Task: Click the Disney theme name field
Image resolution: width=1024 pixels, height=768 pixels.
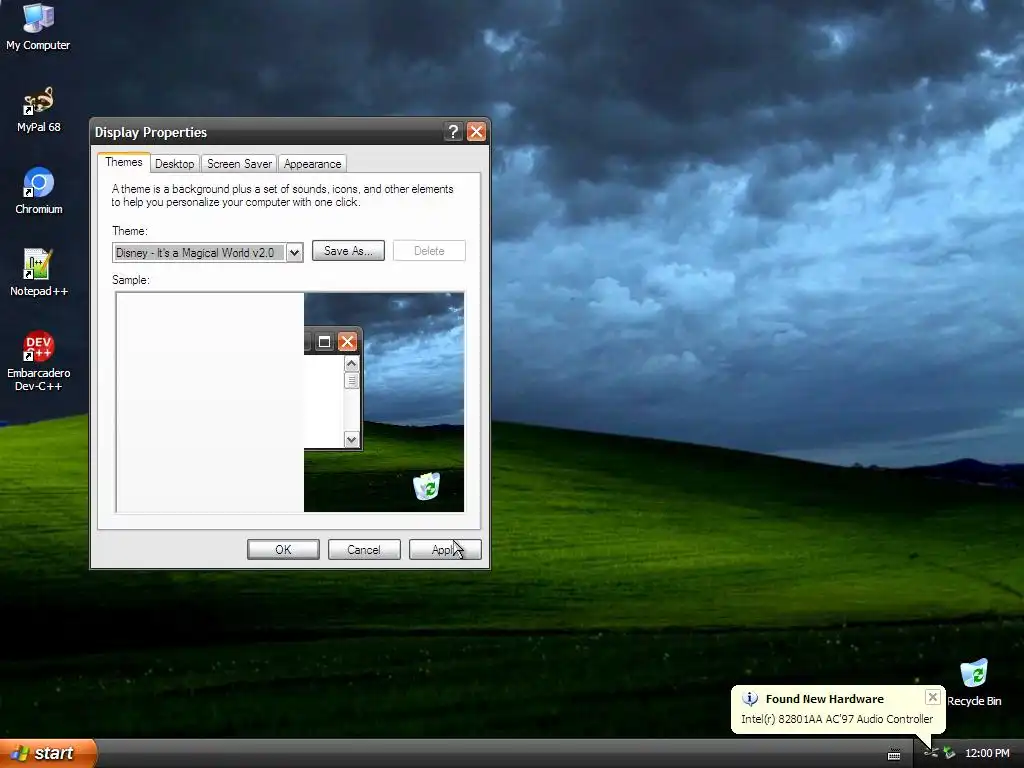Action: click(x=199, y=253)
